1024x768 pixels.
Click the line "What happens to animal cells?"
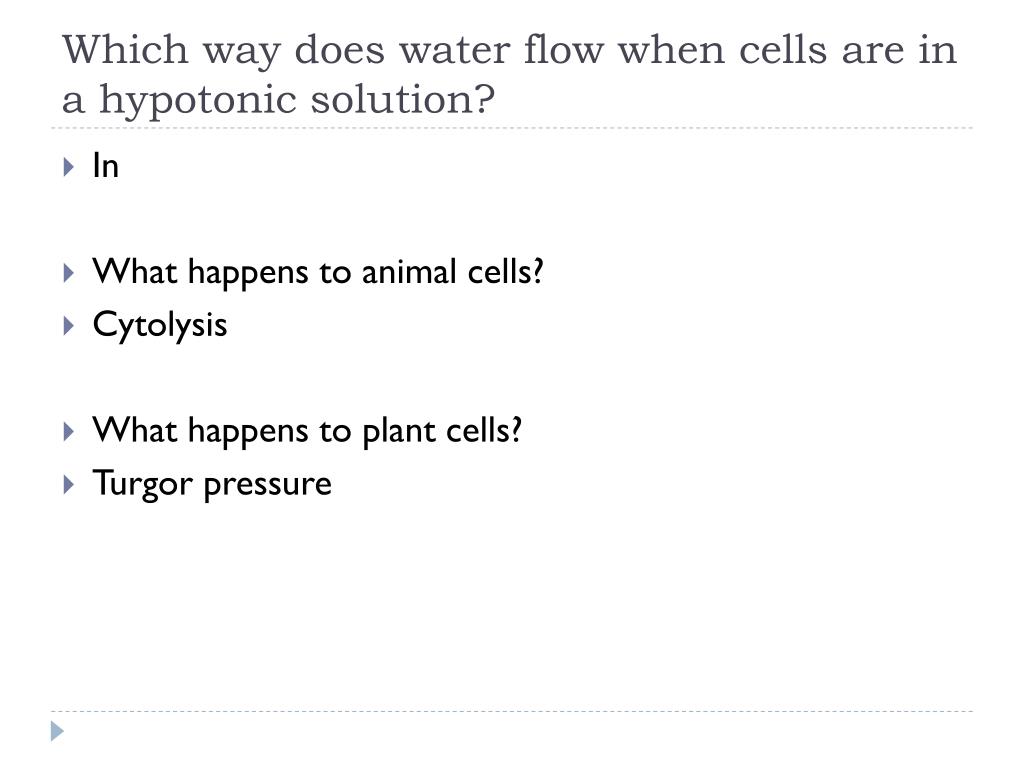point(318,272)
